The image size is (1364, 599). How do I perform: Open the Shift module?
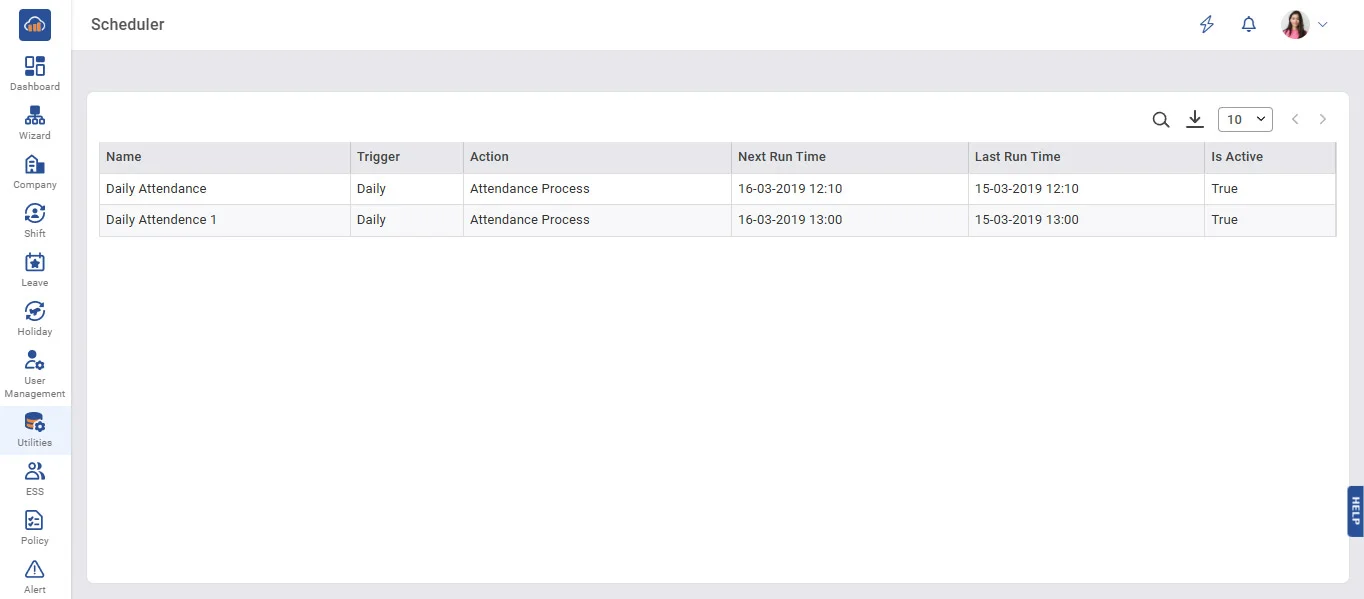click(x=35, y=215)
